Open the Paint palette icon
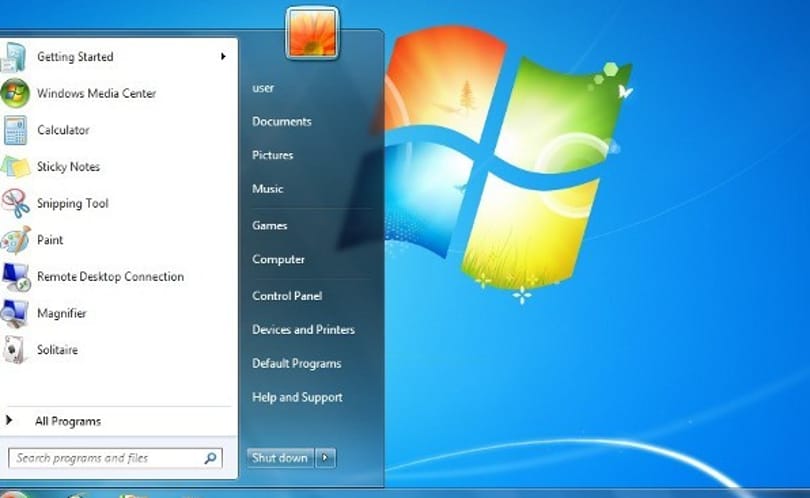This screenshot has height=498, width=810. 15,240
